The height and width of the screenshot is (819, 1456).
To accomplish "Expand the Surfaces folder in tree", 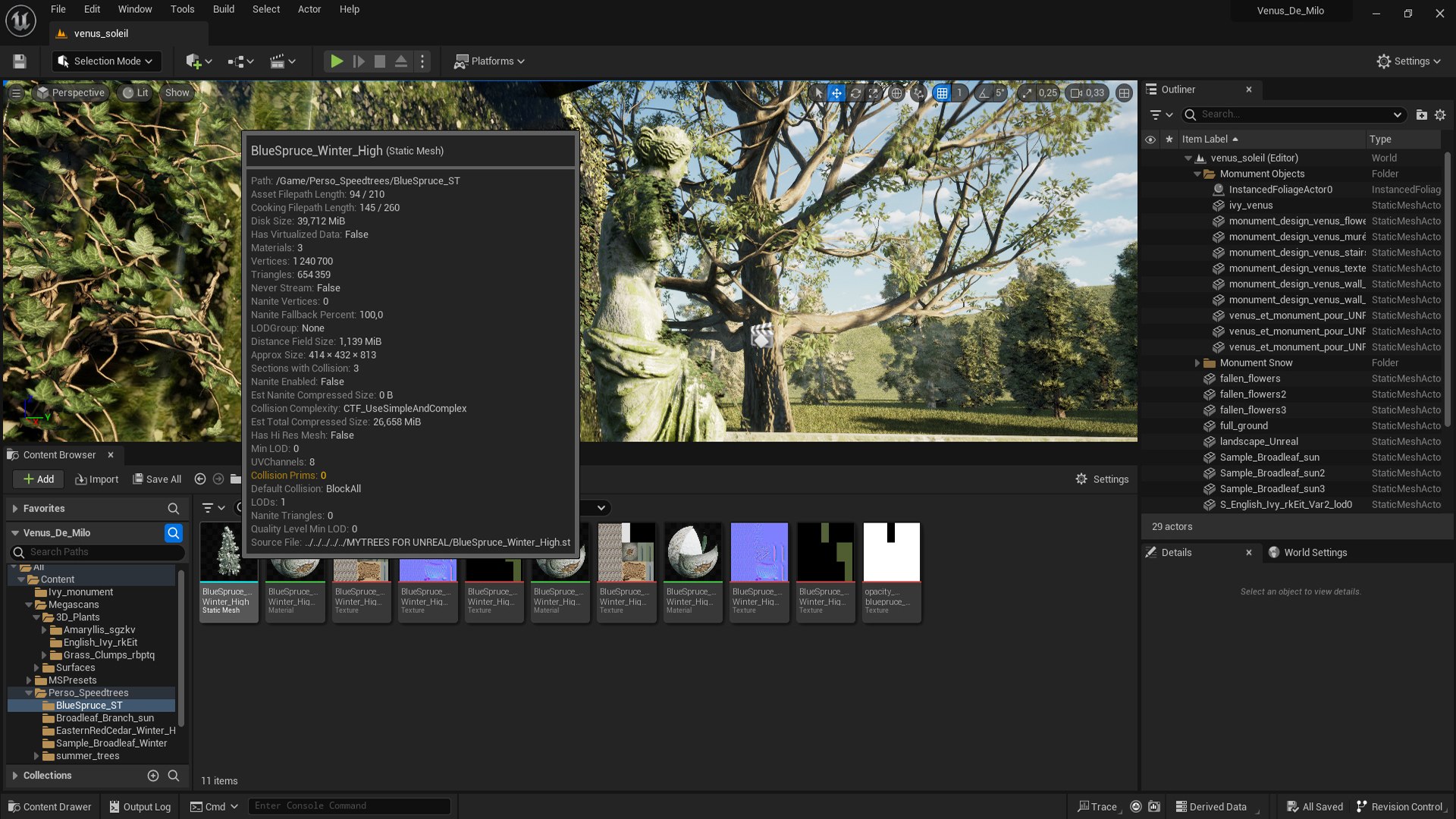I will coord(36,668).
